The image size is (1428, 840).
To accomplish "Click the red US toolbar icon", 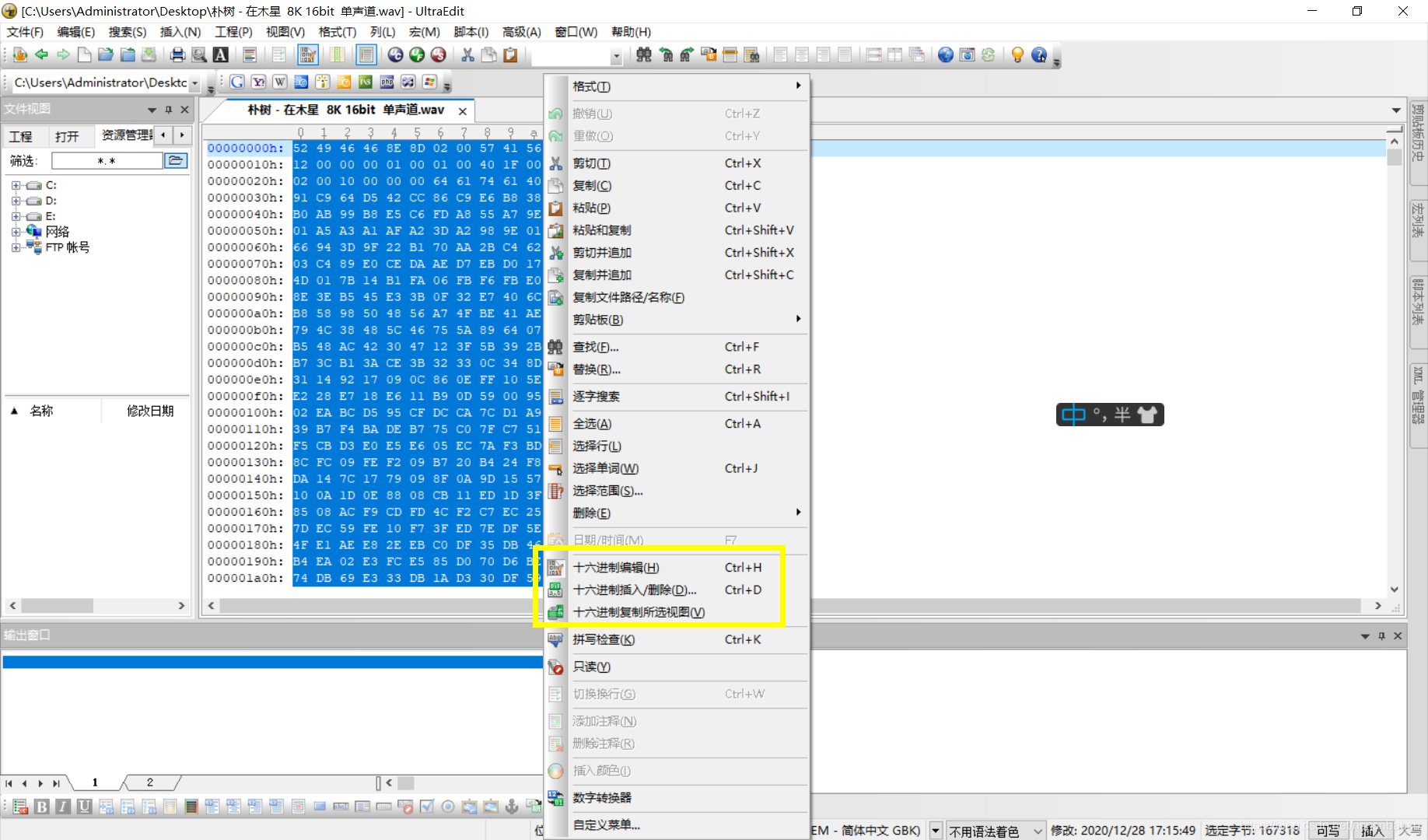I will (439, 54).
